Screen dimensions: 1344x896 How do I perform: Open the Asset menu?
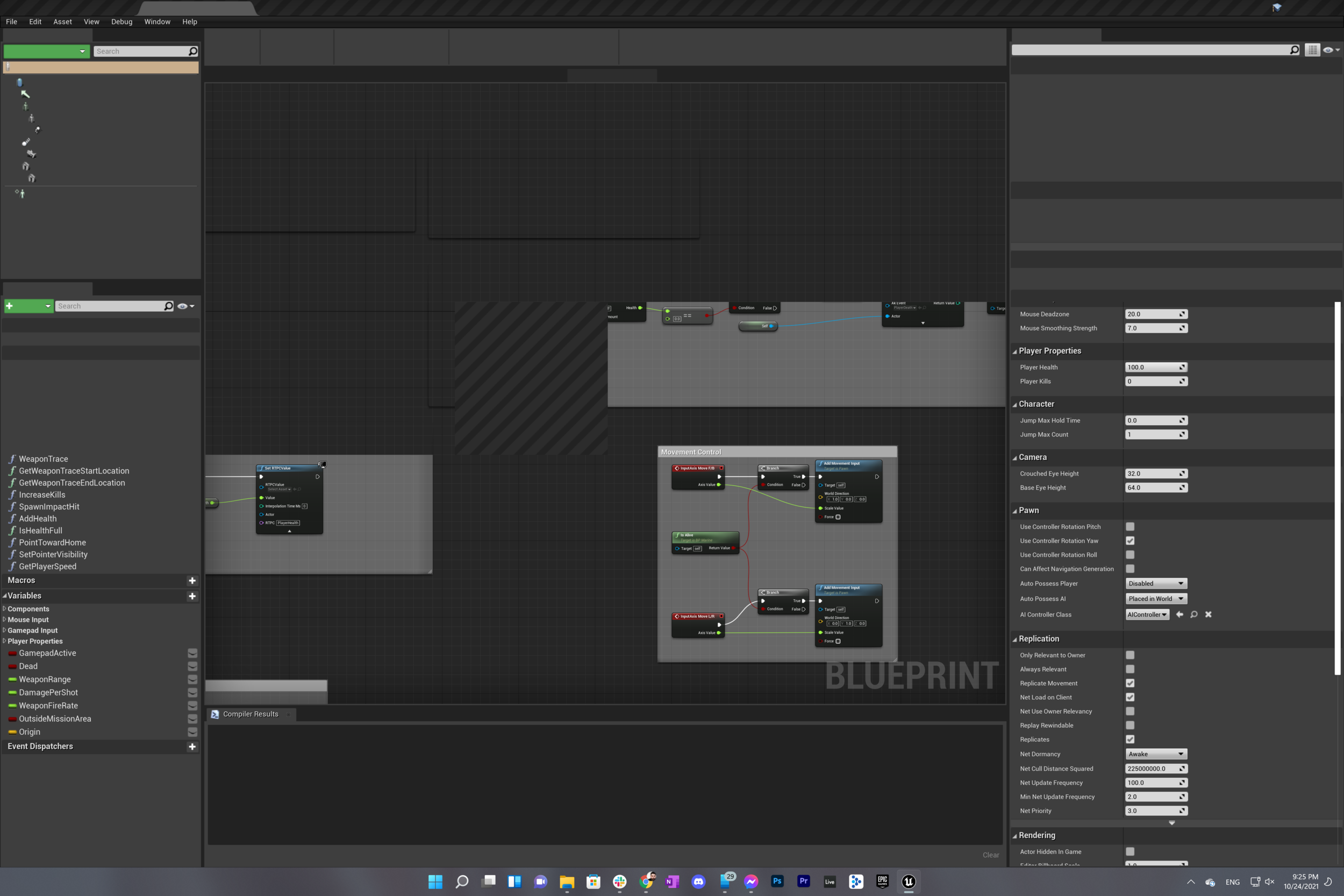tap(63, 21)
